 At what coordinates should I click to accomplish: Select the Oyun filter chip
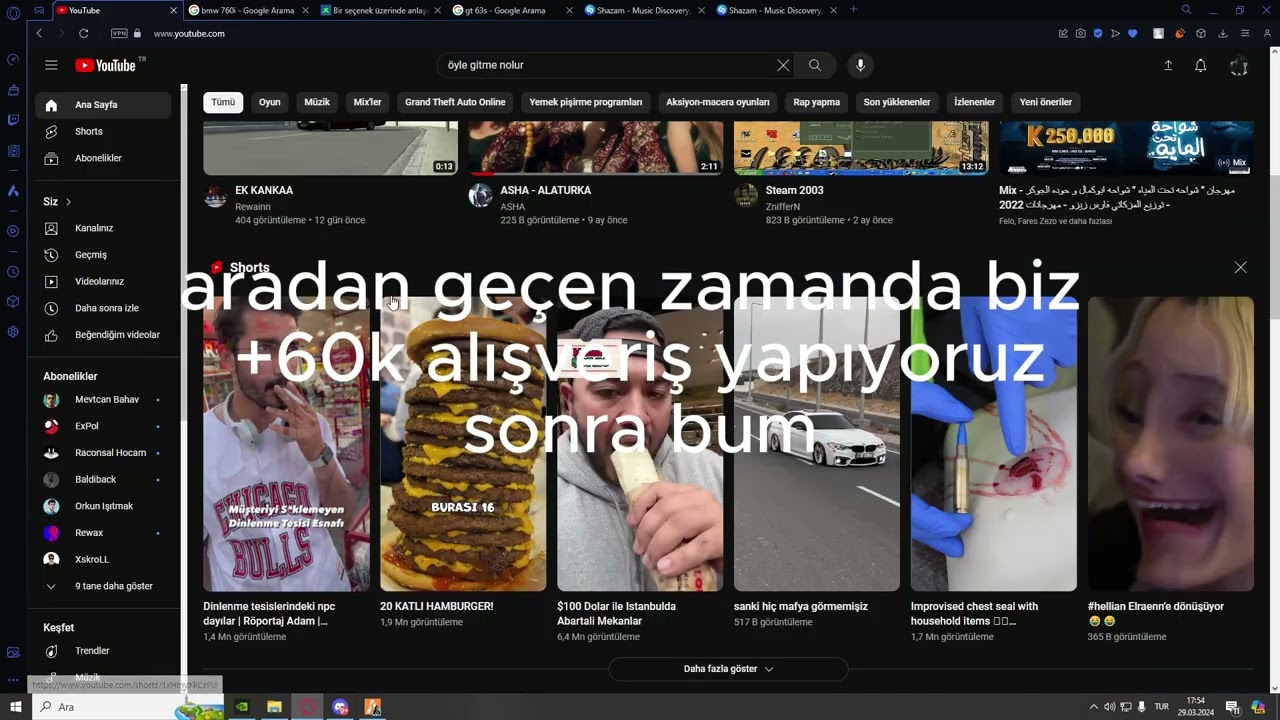tap(270, 102)
